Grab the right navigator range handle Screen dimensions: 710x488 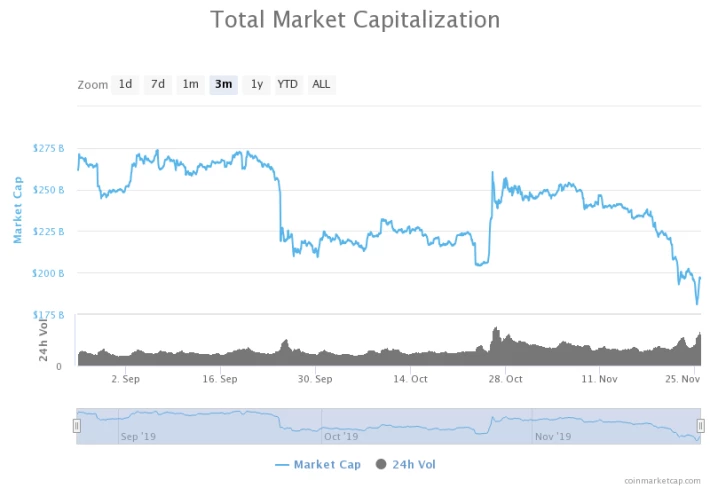click(x=700, y=426)
